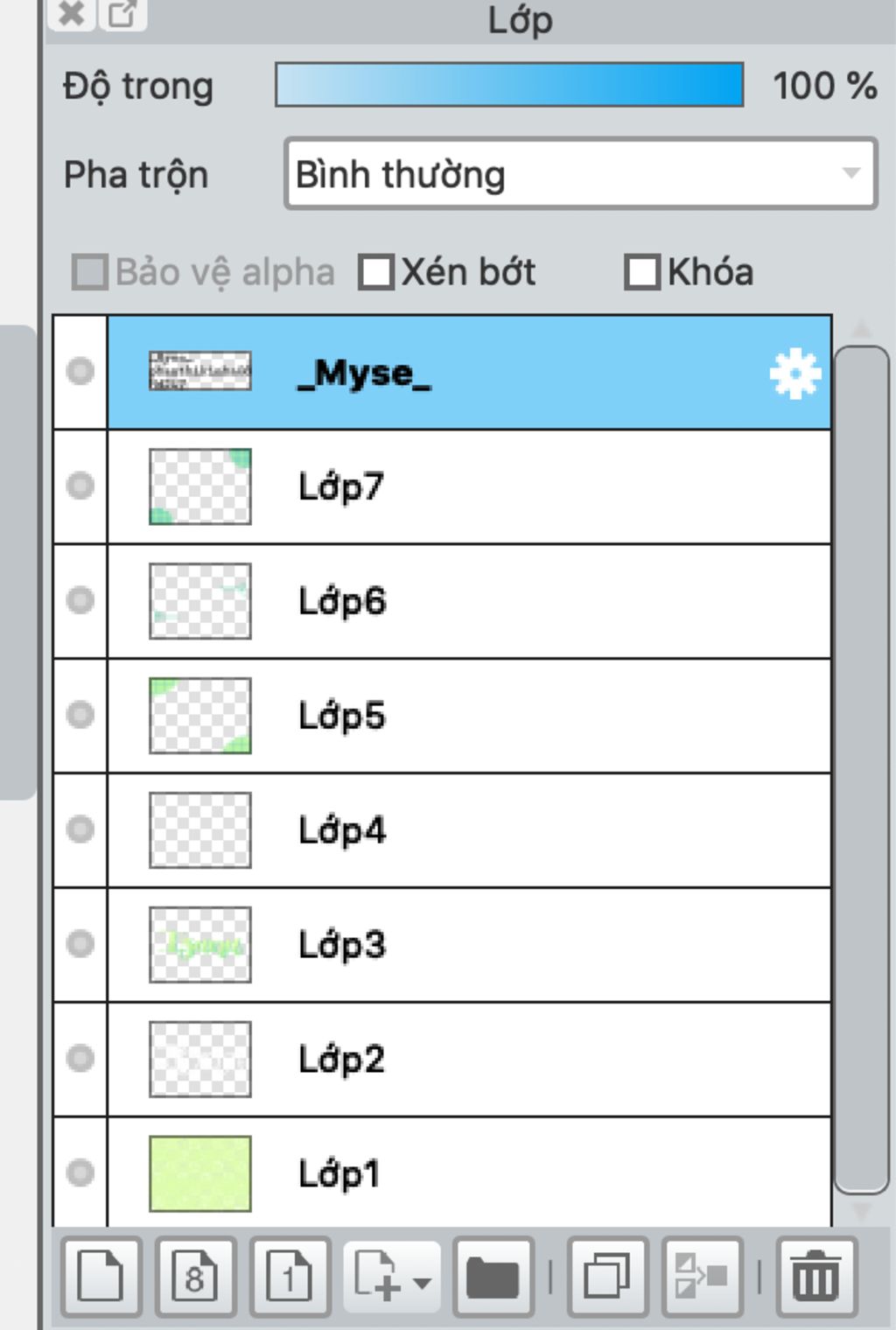The height and width of the screenshot is (1330, 896).
Task: Duplicate the selected layer
Action: coord(607,1277)
